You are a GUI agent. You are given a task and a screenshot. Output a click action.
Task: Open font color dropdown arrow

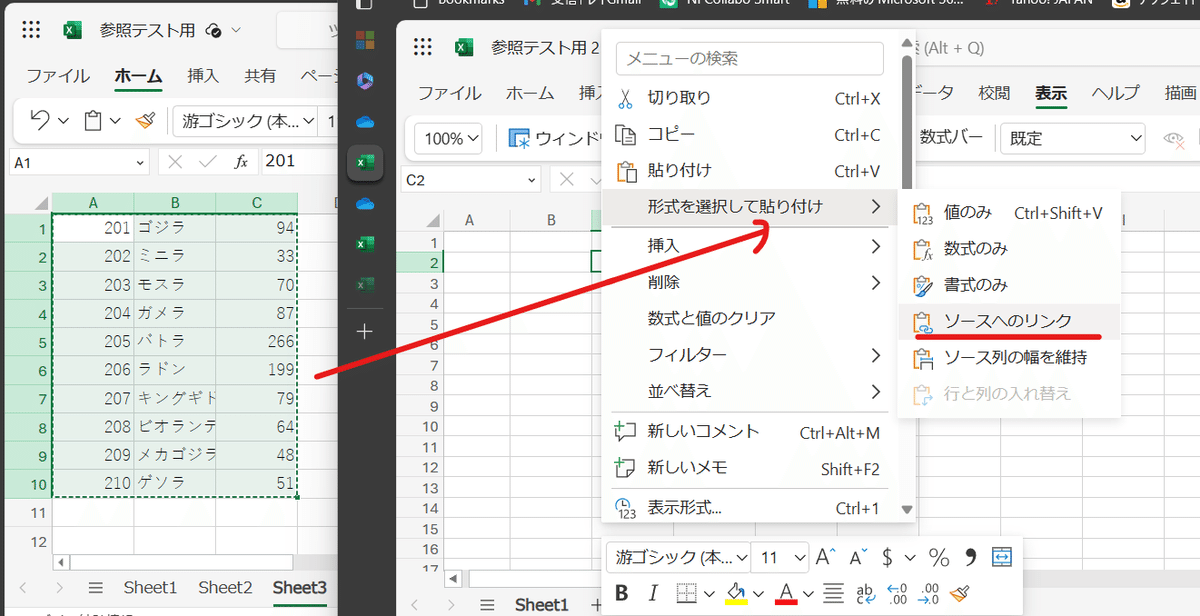coord(806,593)
